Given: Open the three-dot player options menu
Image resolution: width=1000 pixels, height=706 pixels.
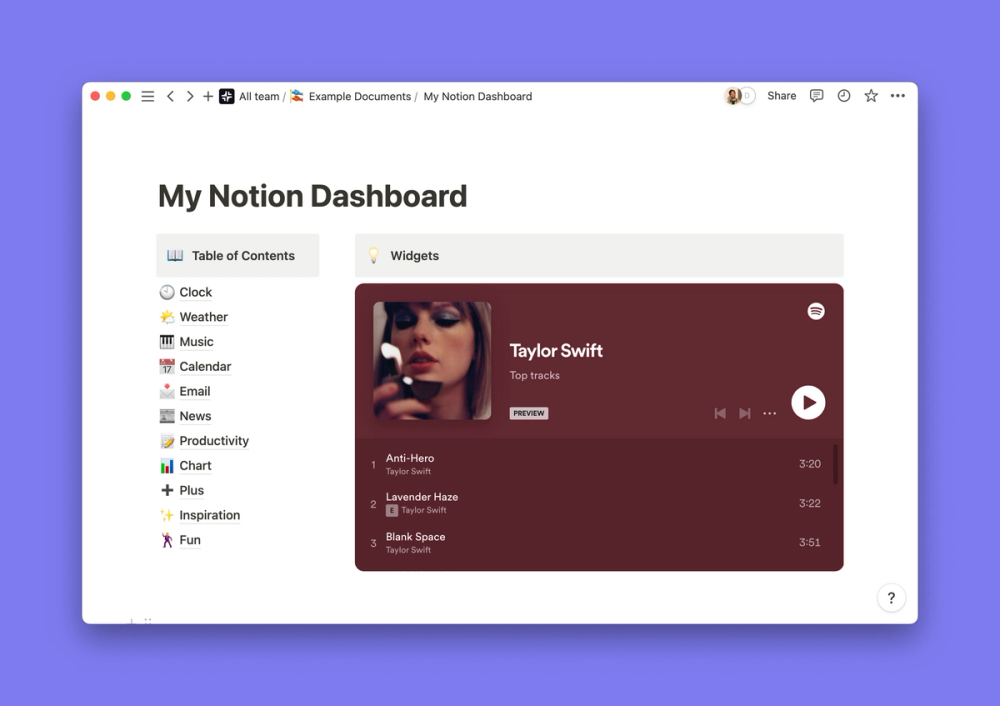Looking at the screenshot, I should coord(769,412).
